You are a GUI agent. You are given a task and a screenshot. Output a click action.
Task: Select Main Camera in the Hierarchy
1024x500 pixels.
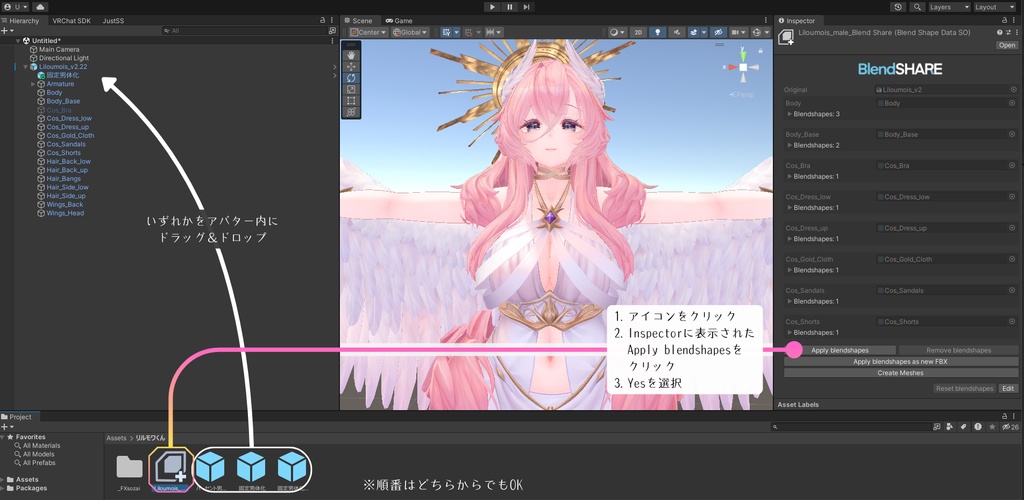click(59, 50)
